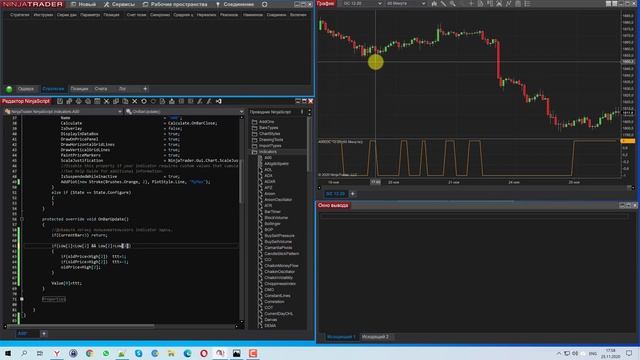Open Windows search on taskbar
Image resolution: width=640 pixels, height=360 pixels.
pos(24,353)
